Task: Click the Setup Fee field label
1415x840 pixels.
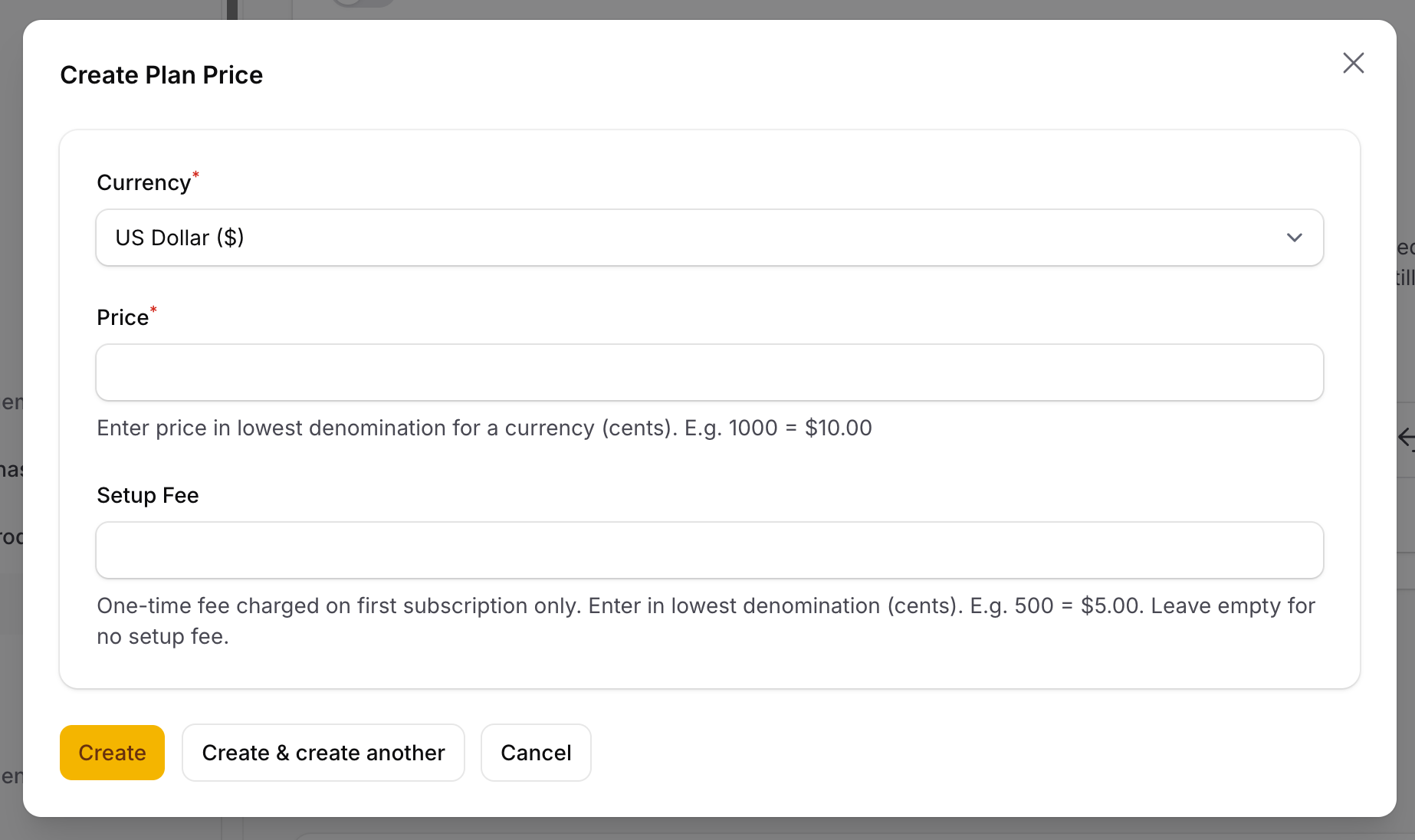Action: pos(148,496)
